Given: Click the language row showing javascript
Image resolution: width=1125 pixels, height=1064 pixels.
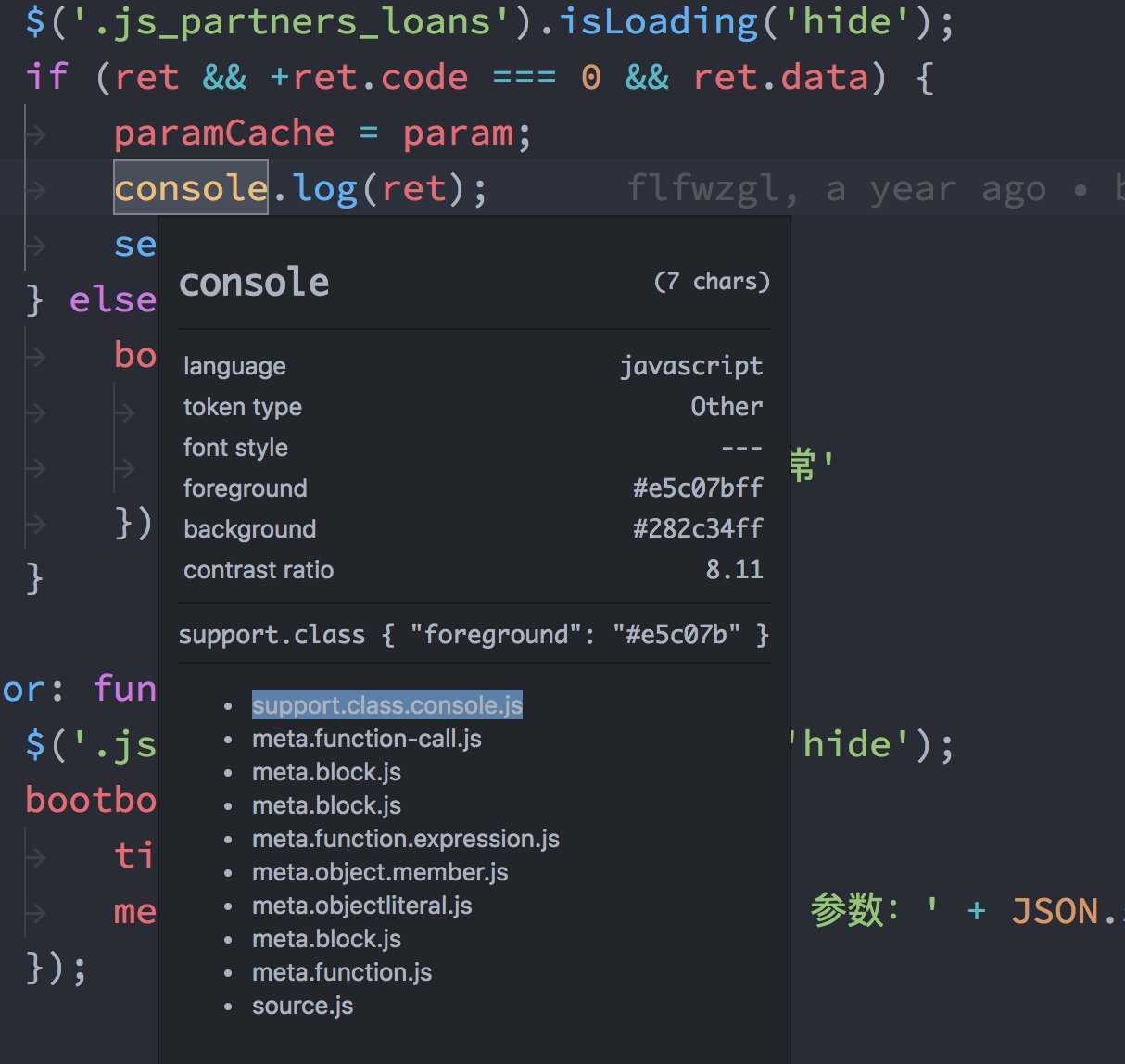Looking at the screenshot, I should (x=692, y=365).
